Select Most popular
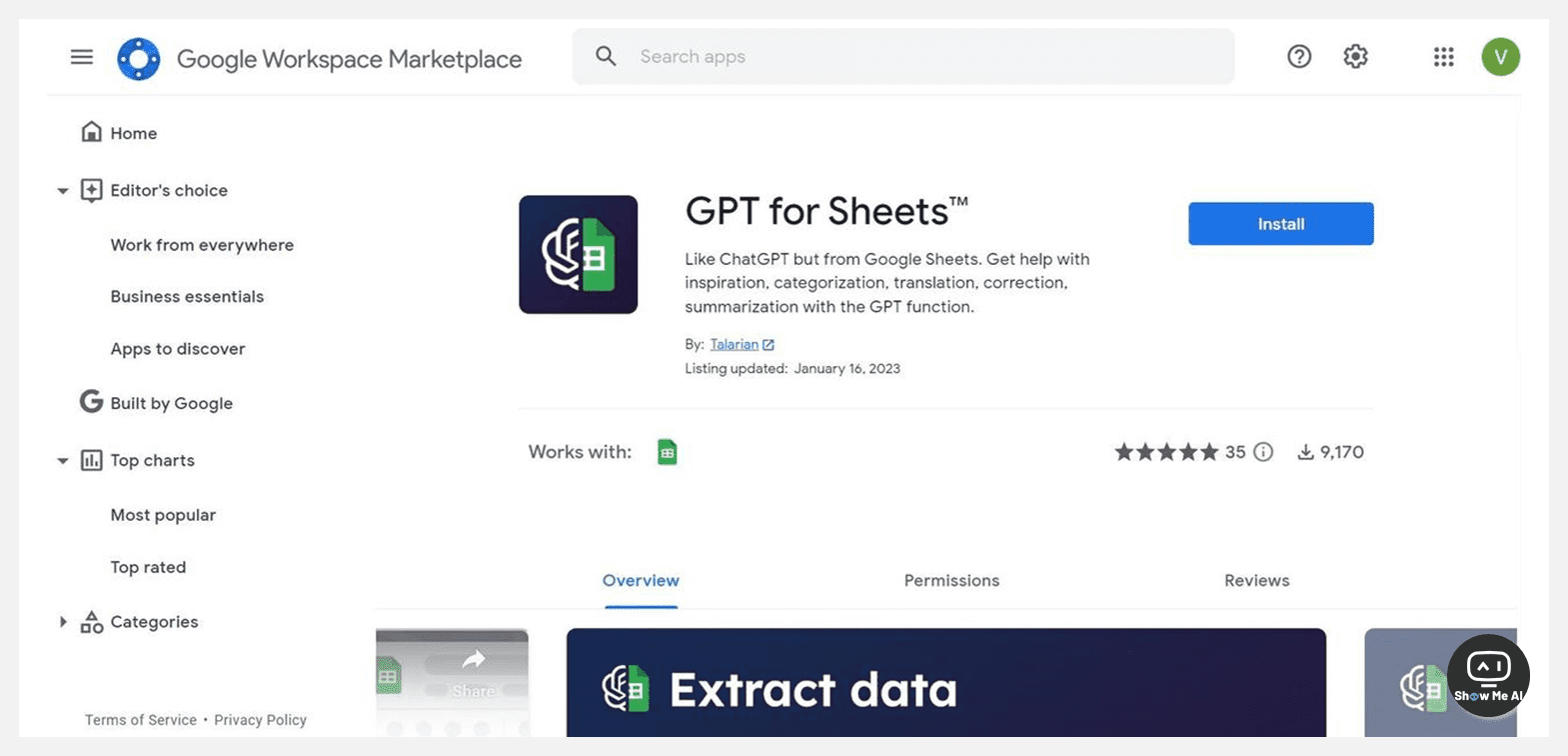Image resolution: width=1568 pixels, height=756 pixels. coord(163,515)
